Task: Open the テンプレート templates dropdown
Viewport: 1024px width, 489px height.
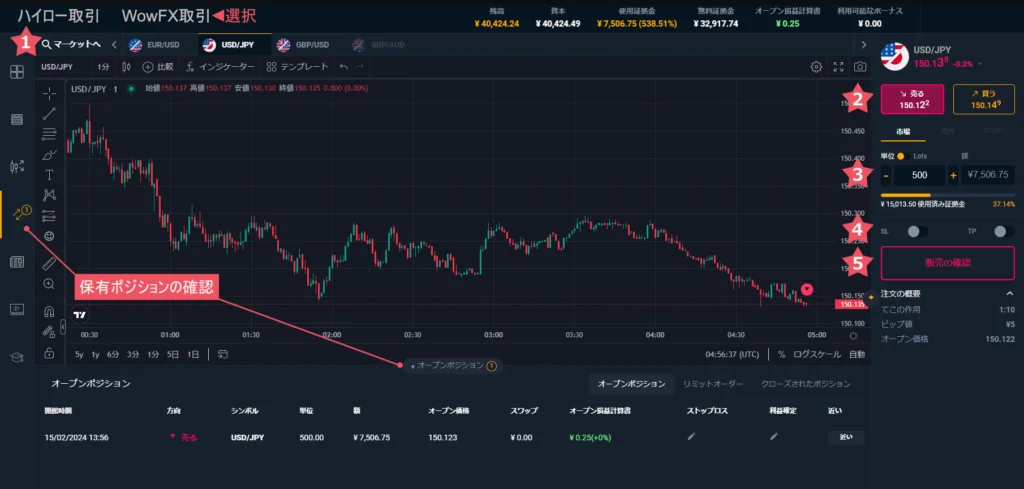Action: [x=297, y=67]
